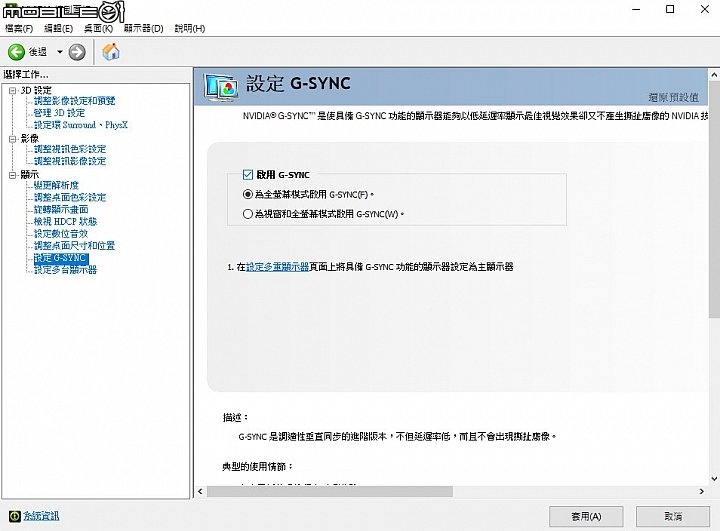
Task: Go to Home via the house icon
Action: tap(111, 51)
